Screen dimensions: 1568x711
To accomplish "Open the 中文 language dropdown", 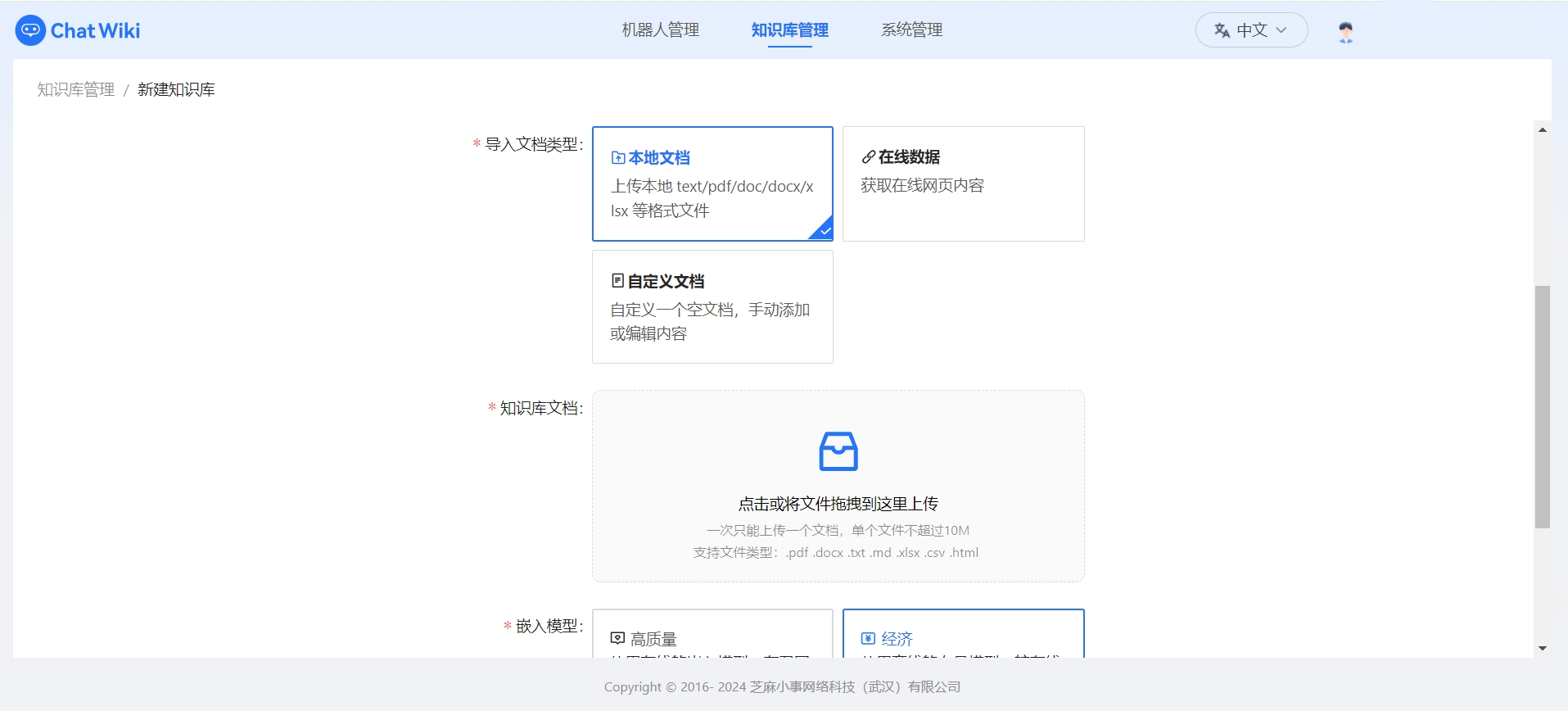I will click(x=1251, y=30).
